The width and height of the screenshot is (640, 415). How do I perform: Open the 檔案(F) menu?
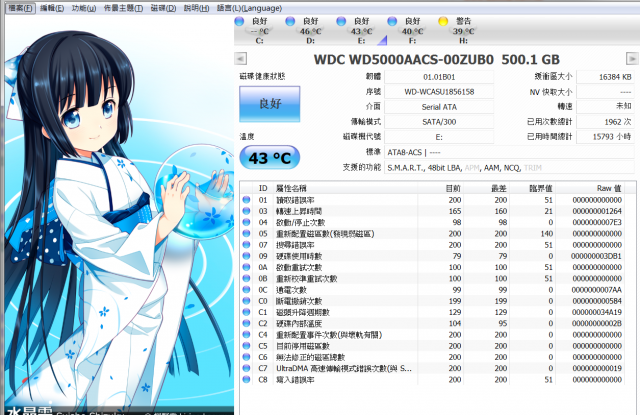(20, 8)
